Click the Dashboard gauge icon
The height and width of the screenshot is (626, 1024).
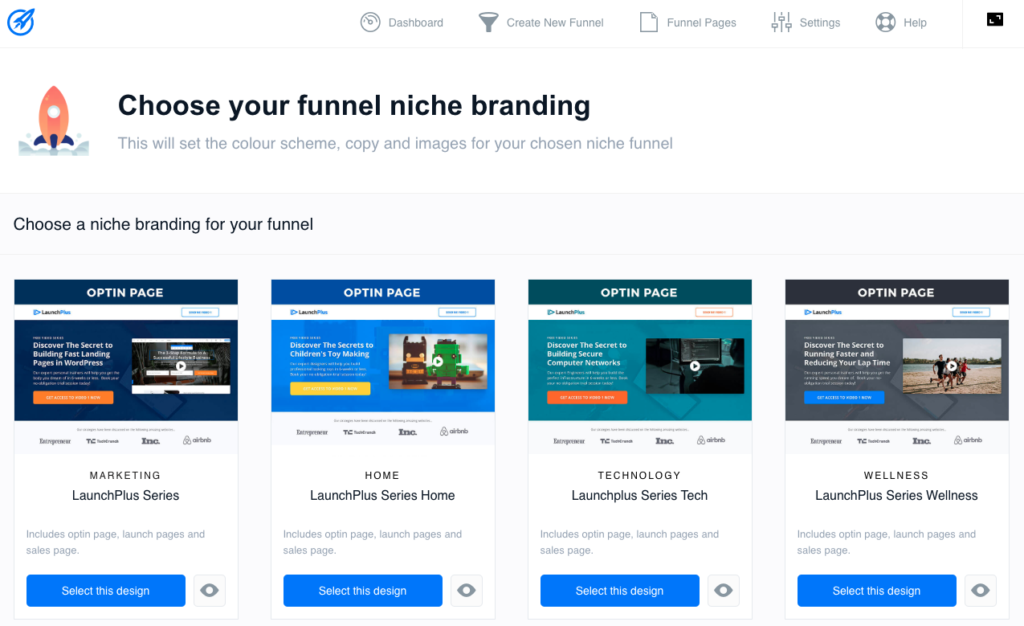tap(371, 22)
